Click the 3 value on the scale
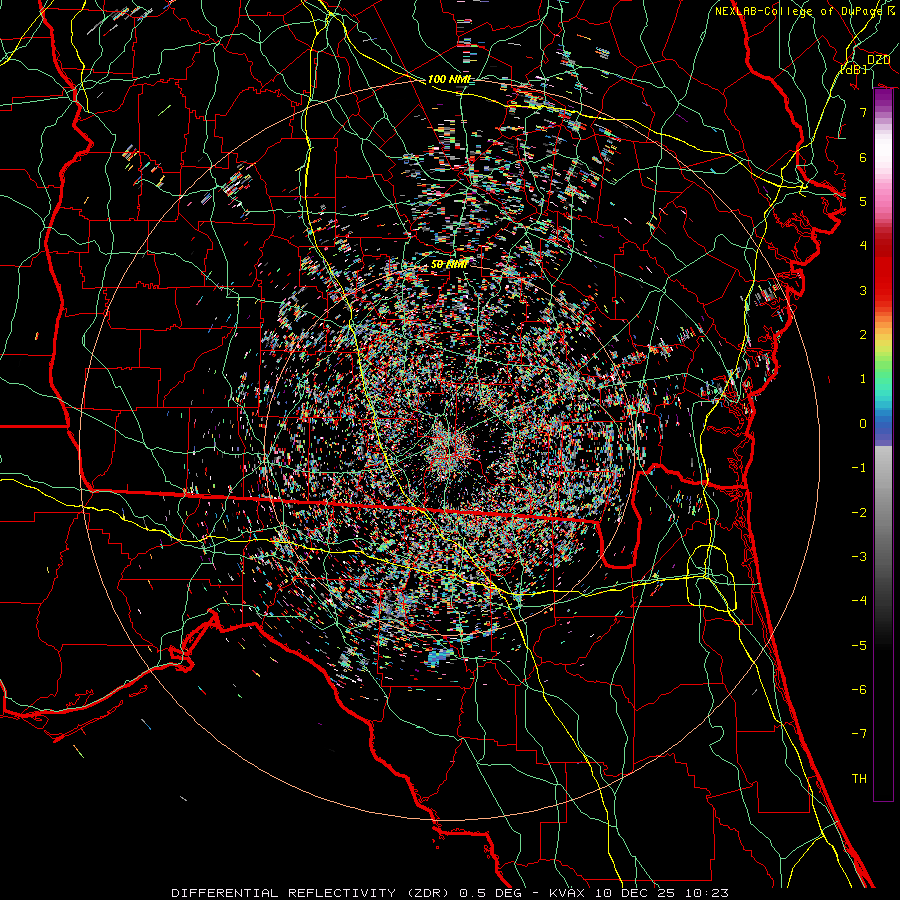This screenshot has height=900, width=900. coord(863,290)
